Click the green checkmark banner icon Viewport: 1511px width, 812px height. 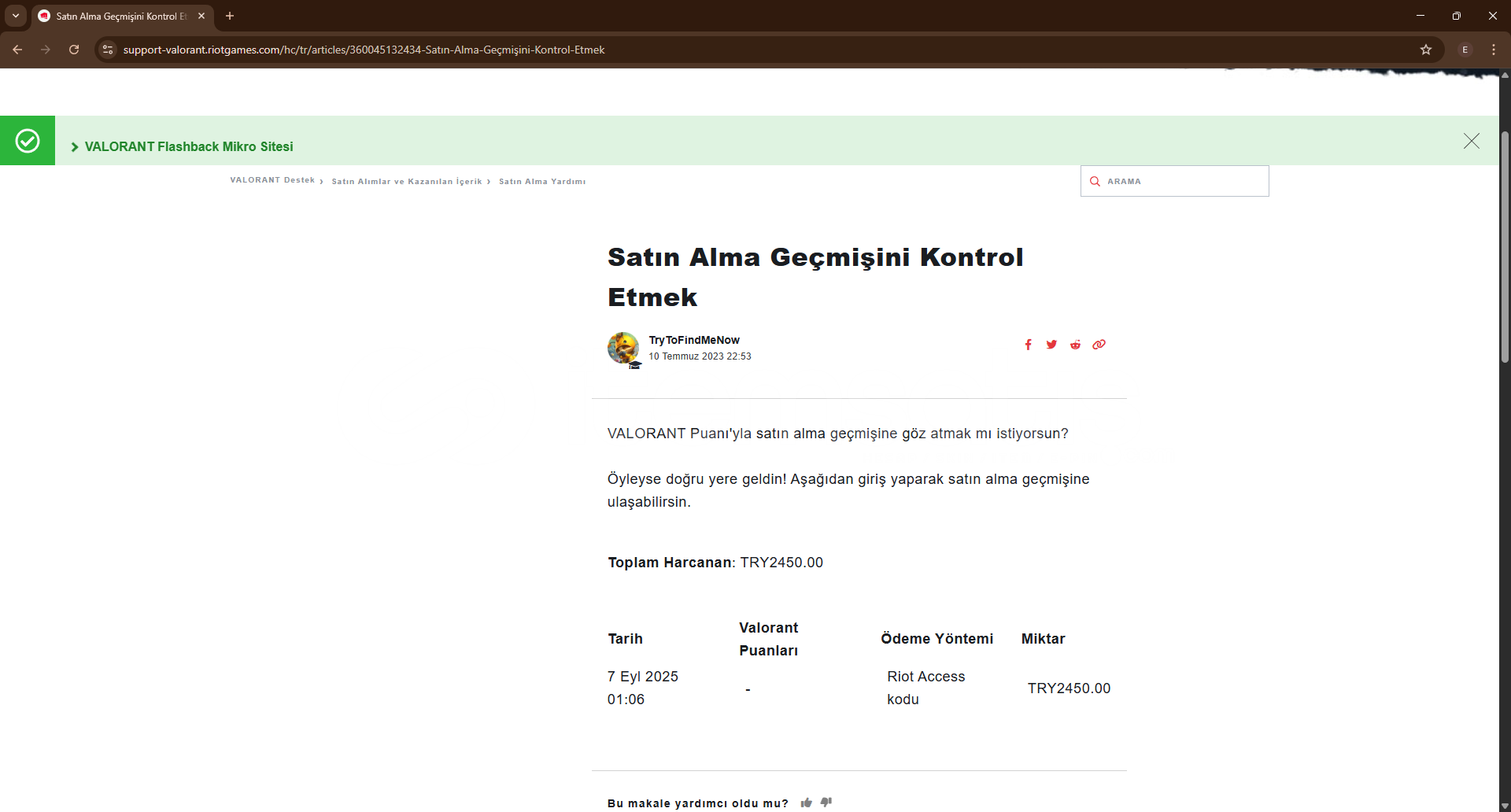(x=28, y=141)
